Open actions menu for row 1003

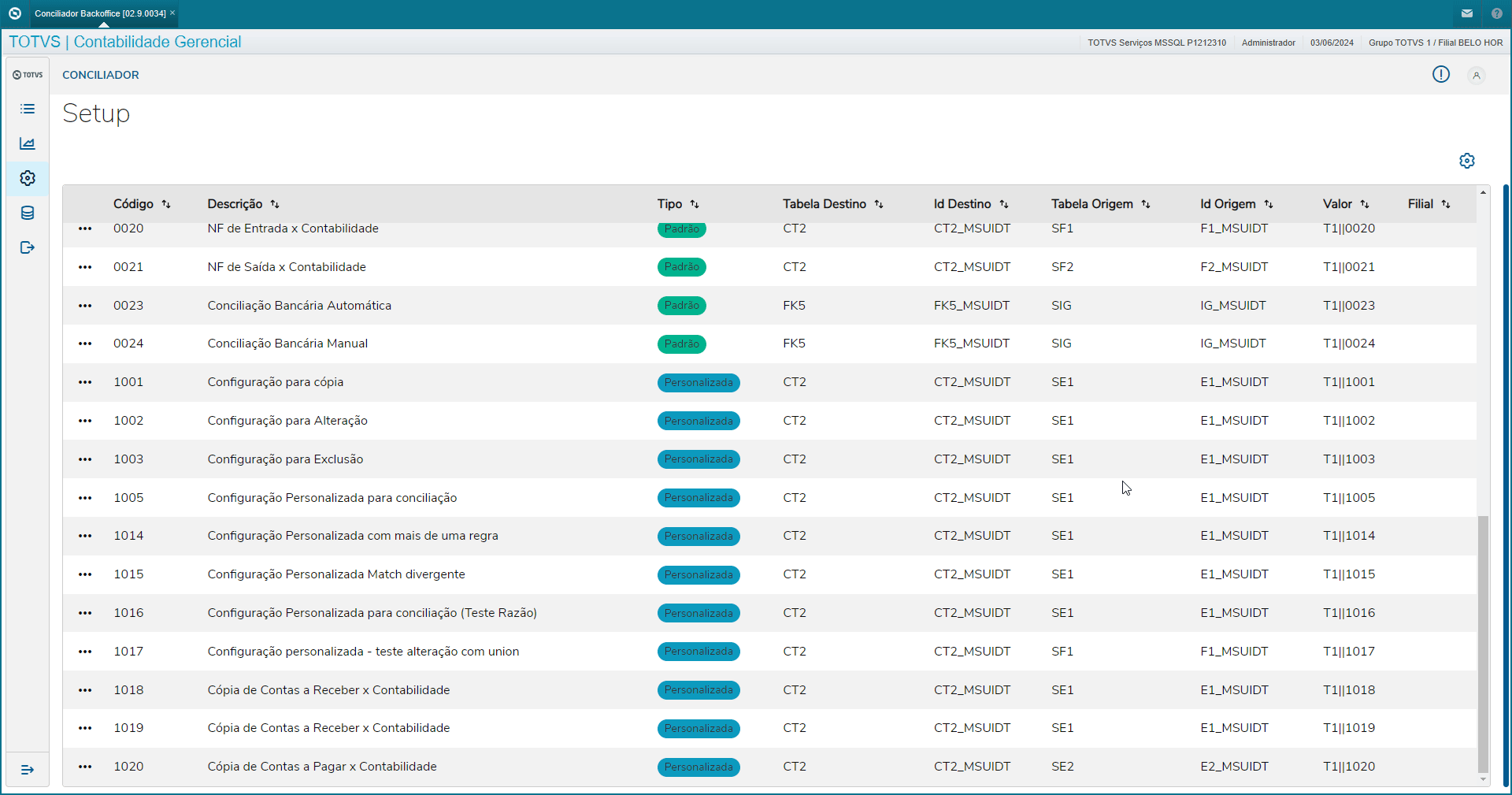pos(85,459)
